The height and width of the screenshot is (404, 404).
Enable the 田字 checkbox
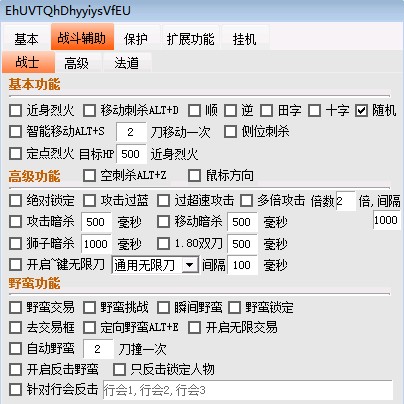266,110
